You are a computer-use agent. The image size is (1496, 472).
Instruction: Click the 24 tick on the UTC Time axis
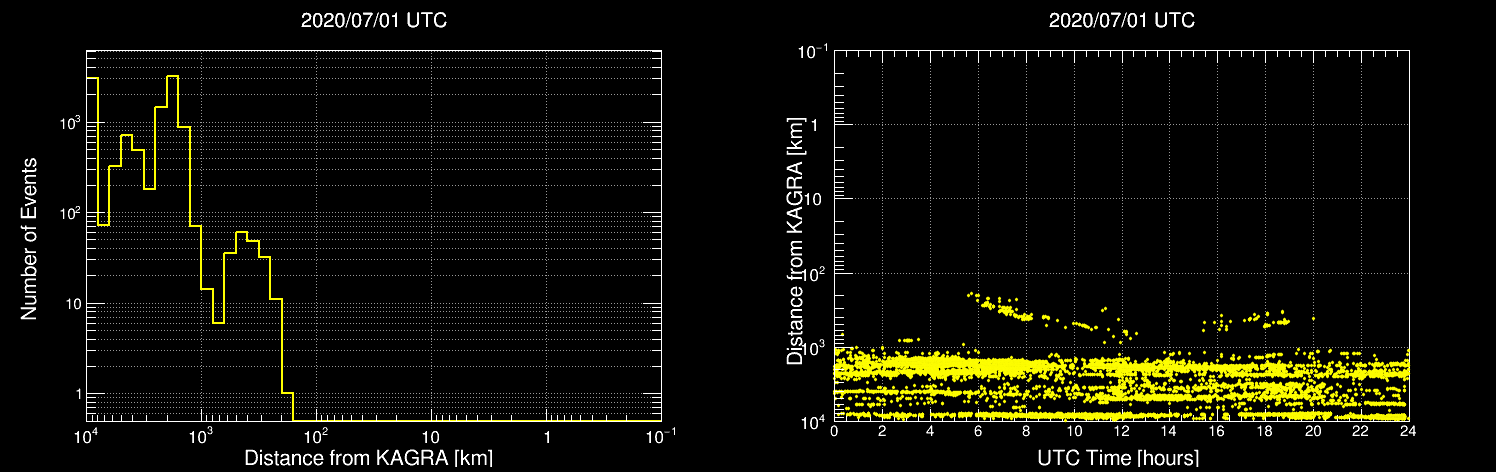[x=1409, y=431]
